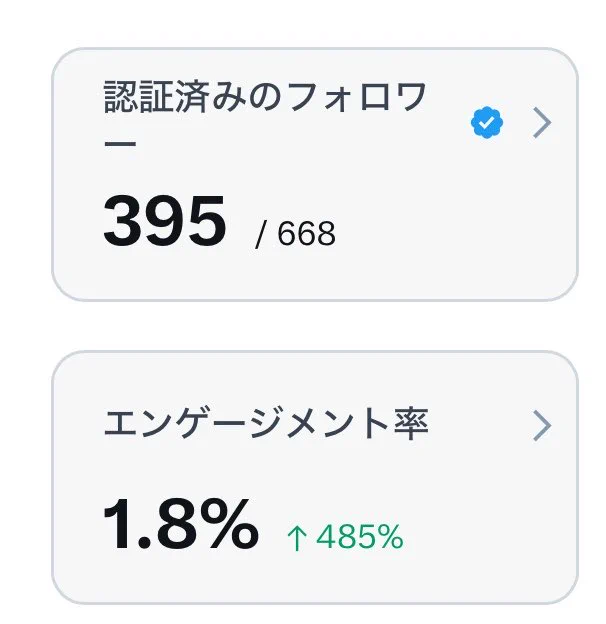Select the 認証済みのフォロワー card title
The image size is (606, 624).
265,114
